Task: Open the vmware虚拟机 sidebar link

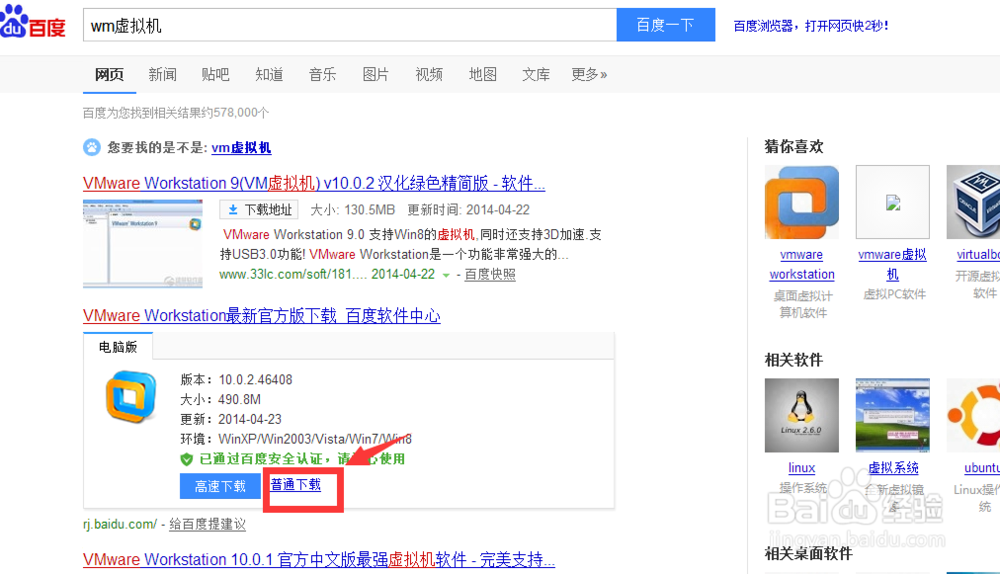Action: pos(893,265)
